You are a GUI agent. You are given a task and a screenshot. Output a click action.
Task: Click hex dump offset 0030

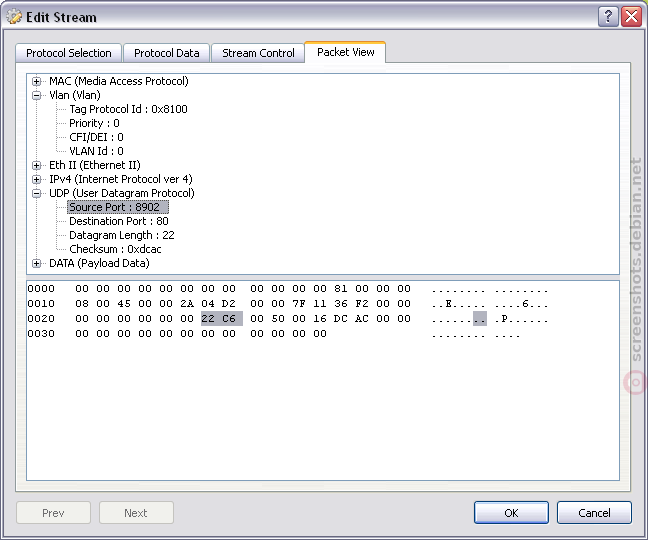click(x=41, y=333)
